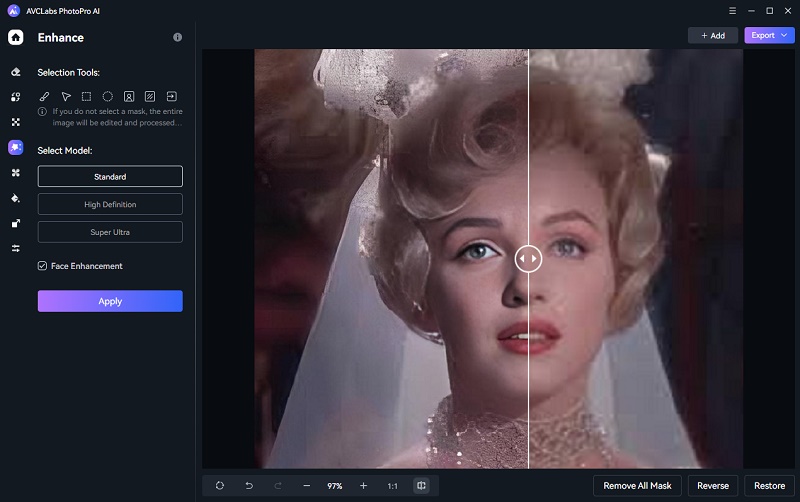Redo the last action
Viewport: 800px width, 502px height.
coord(278,486)
